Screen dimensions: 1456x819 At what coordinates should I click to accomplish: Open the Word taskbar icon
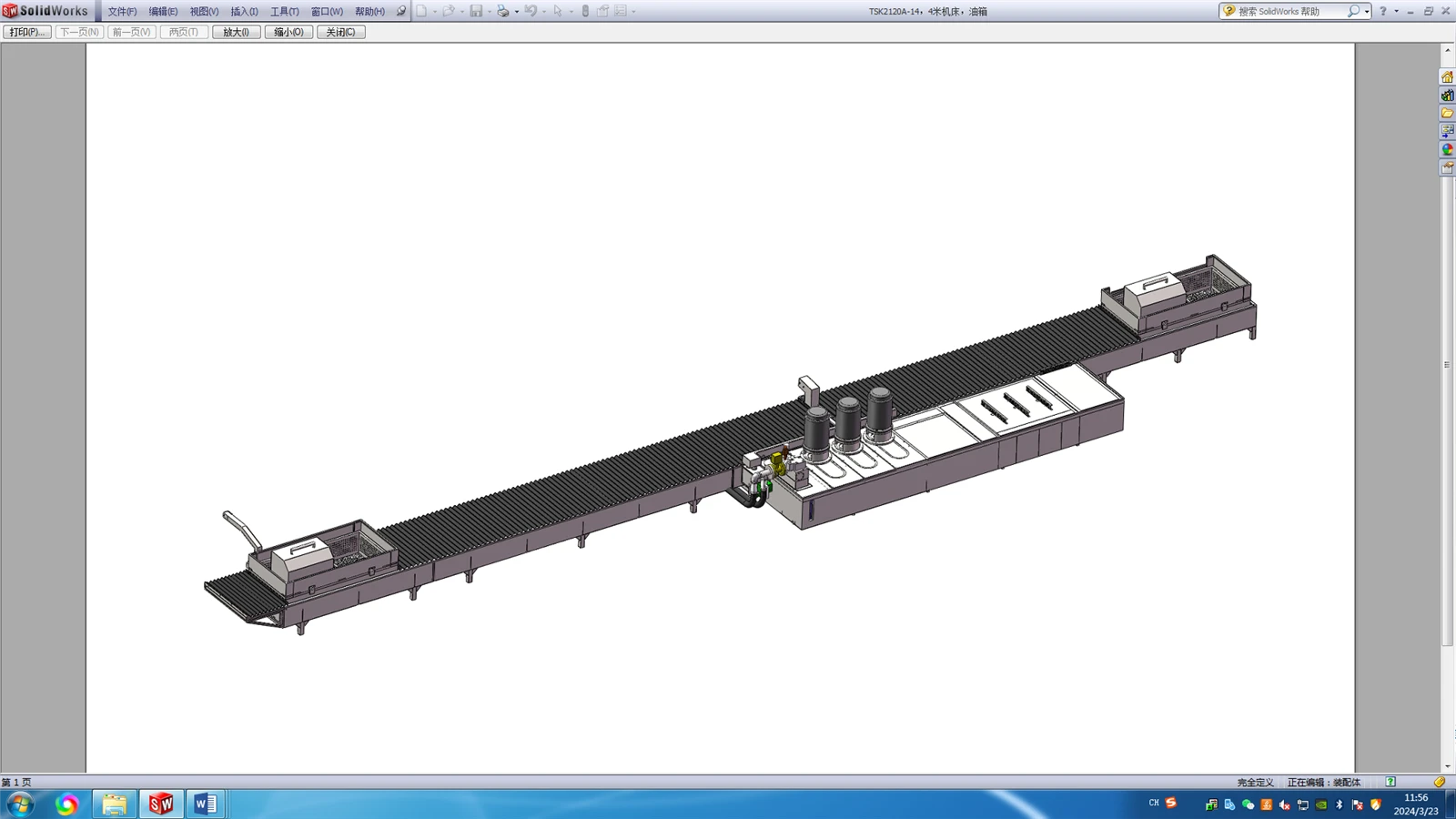tap(207, 804)
